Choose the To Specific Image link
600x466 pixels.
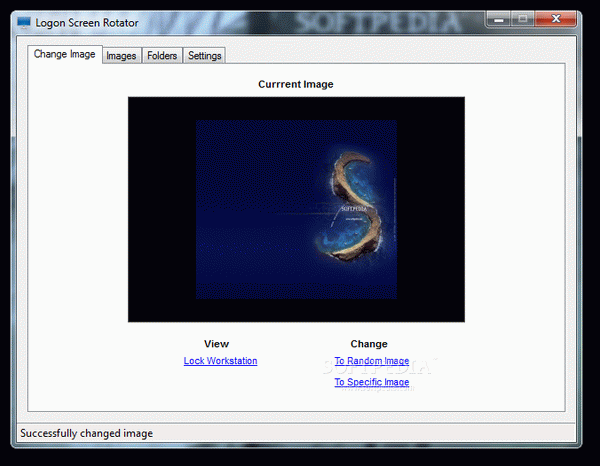[372, 382]
